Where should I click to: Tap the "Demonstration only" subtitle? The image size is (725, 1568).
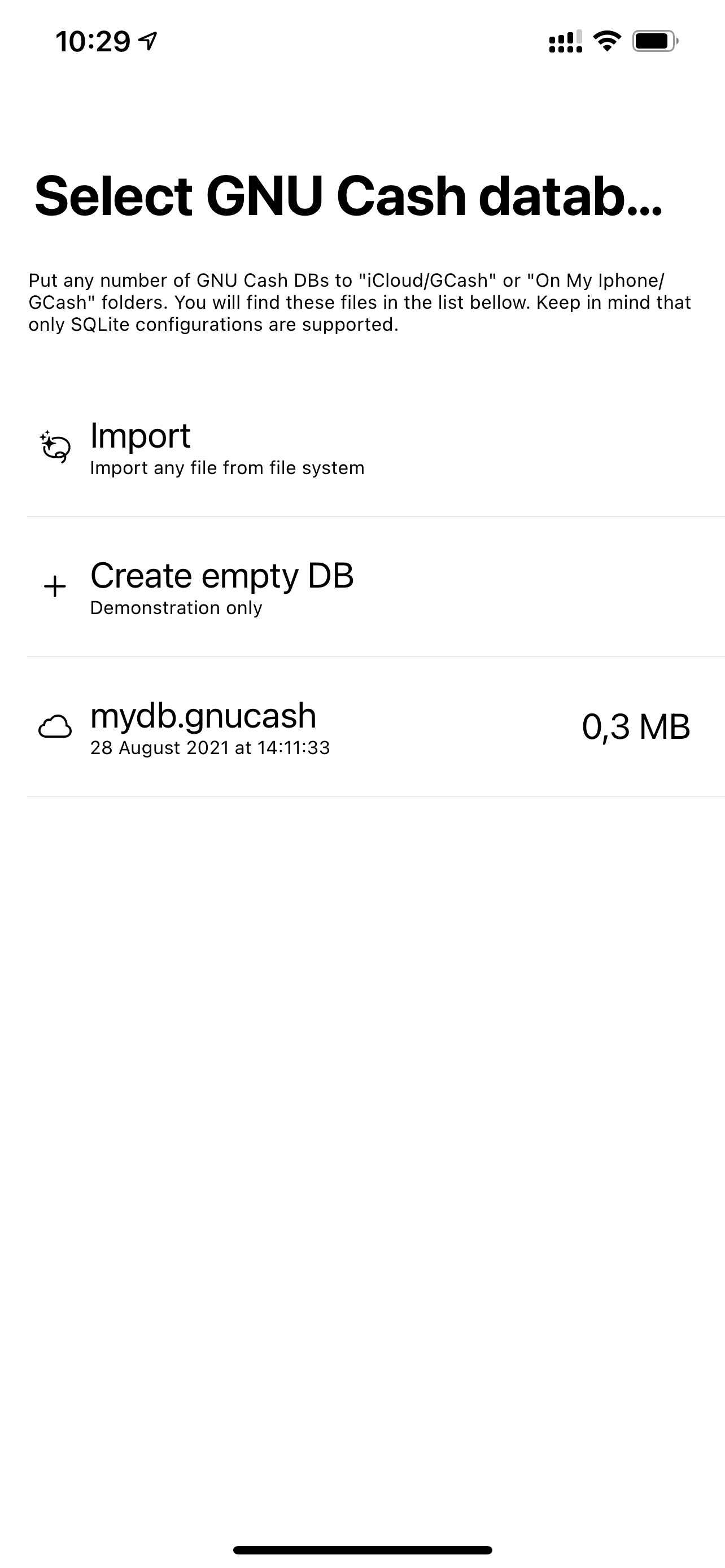(176, 608)
